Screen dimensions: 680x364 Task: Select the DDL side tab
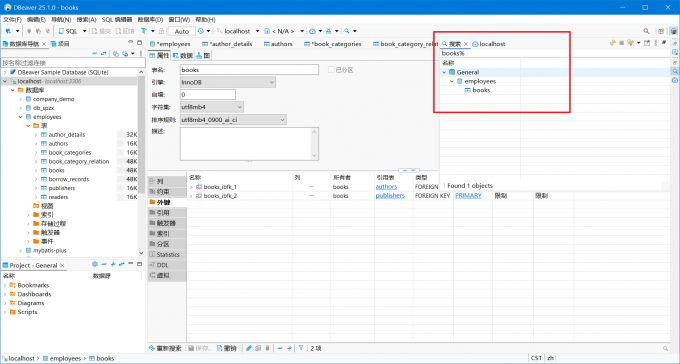pos(167,265)
